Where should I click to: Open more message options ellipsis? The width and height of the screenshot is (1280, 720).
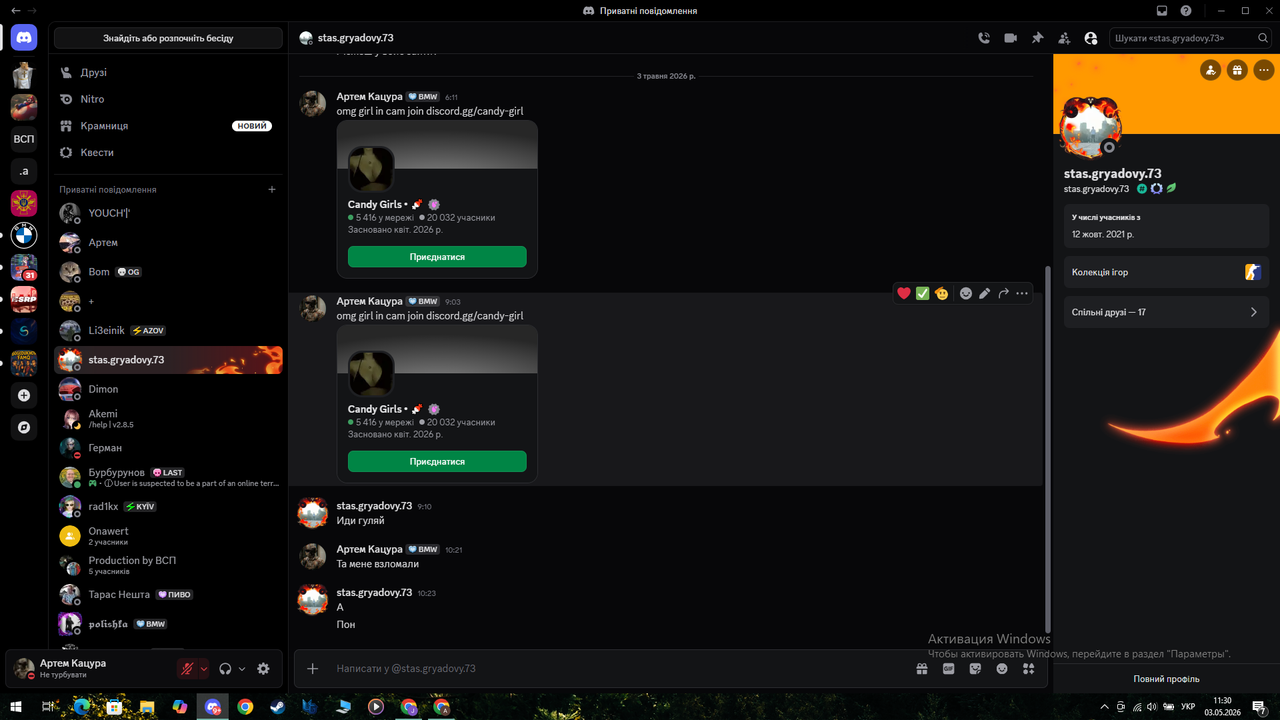pos(1022,293)
